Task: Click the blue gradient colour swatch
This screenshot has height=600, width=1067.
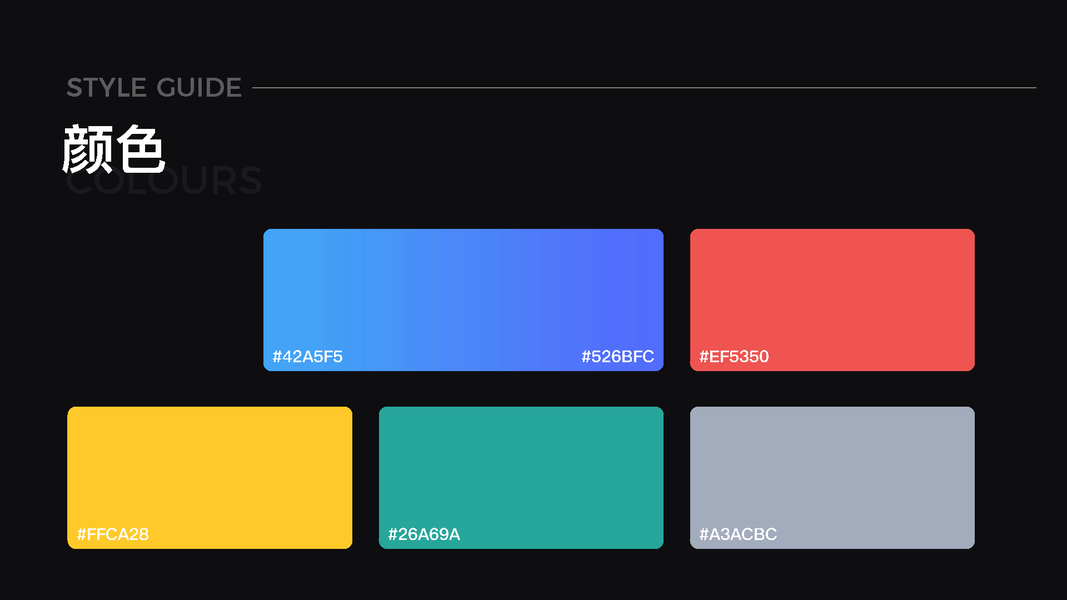Action: pos(463,290)
